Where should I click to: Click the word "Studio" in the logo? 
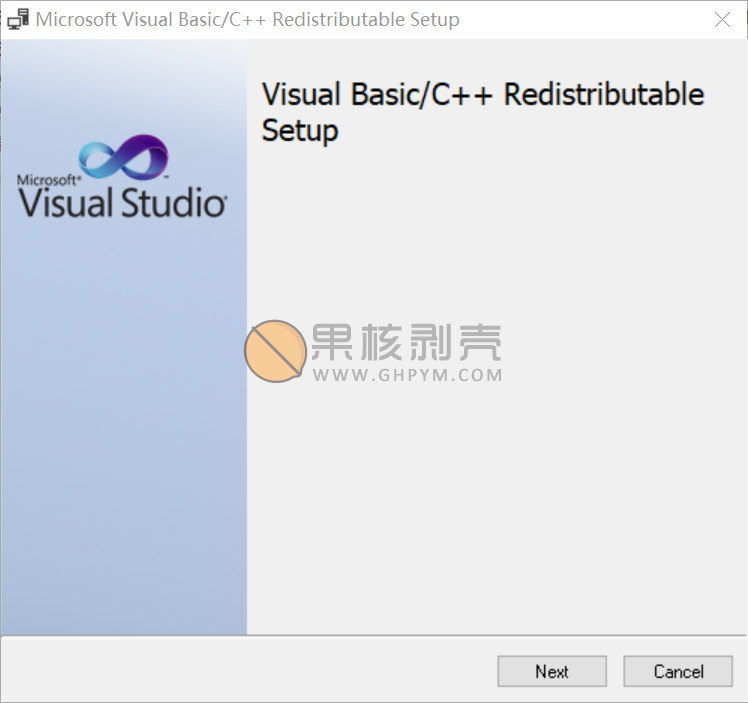173,203
